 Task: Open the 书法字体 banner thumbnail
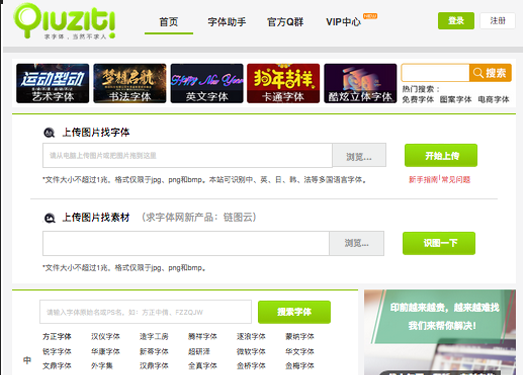pyautogui.click(x=130, y=83)
